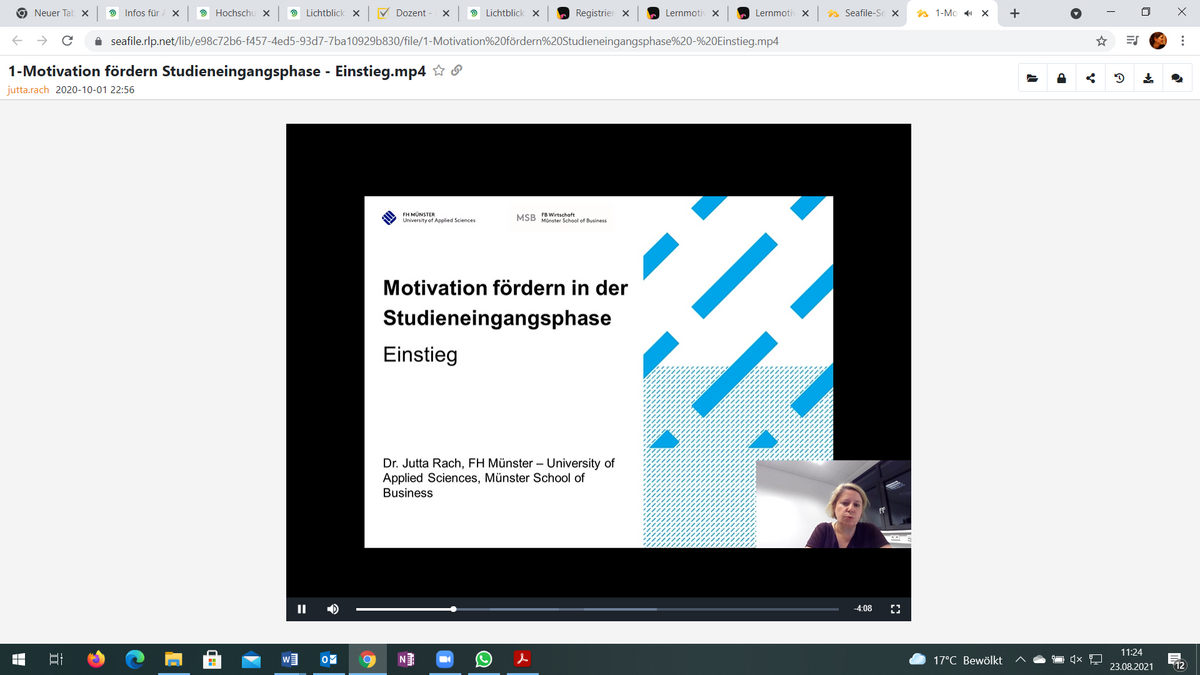Open File Explorer from taskbar
The image size is (1200, 675).
coord(174,660)
